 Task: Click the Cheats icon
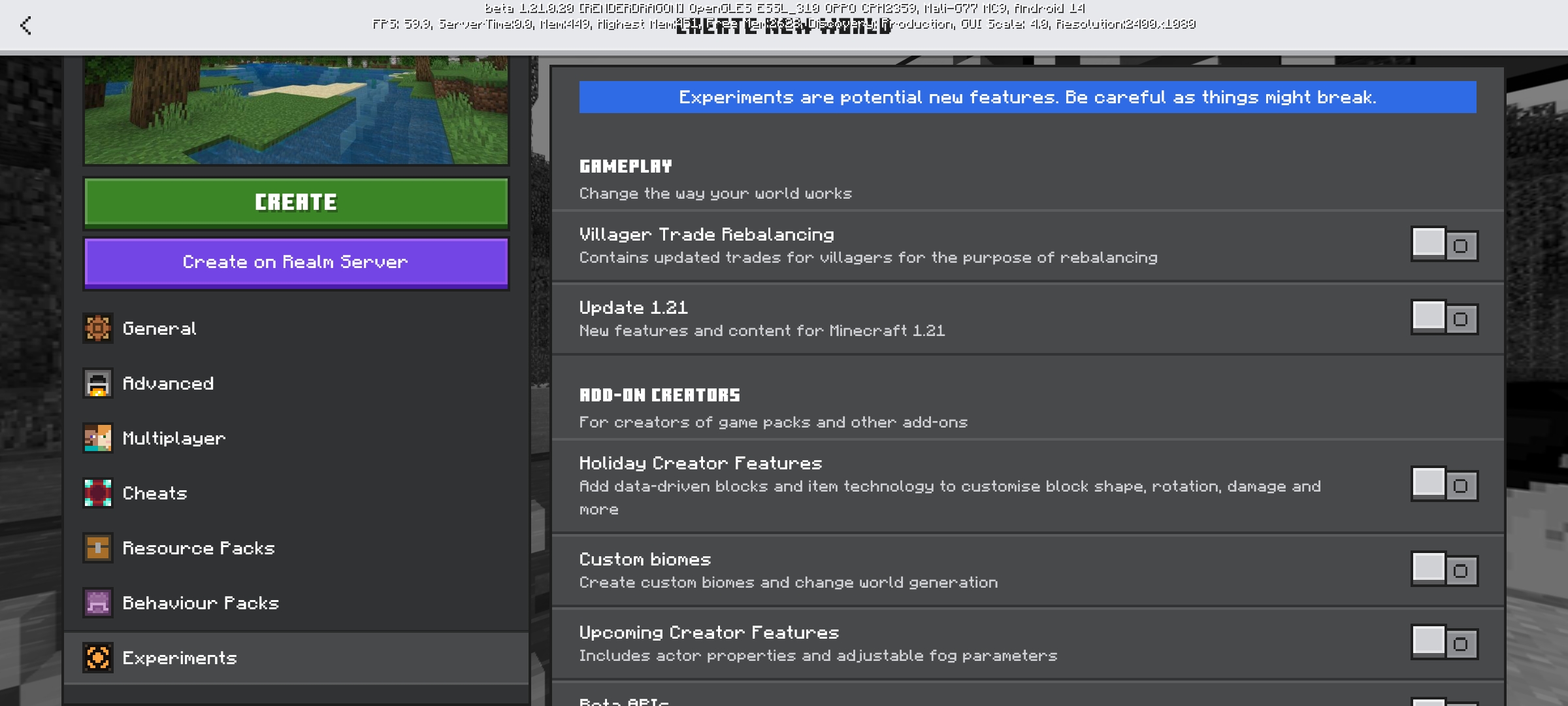[98, 493]
